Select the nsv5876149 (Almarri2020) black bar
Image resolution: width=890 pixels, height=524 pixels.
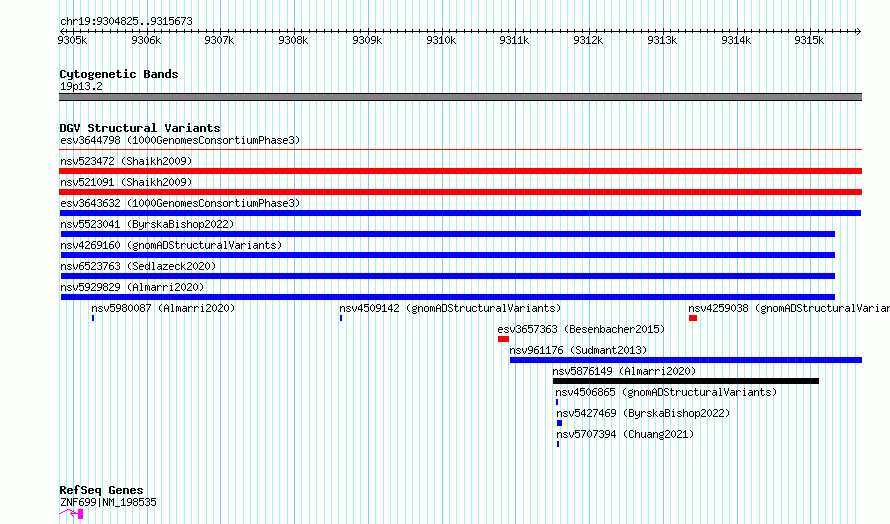coord(686,381)
